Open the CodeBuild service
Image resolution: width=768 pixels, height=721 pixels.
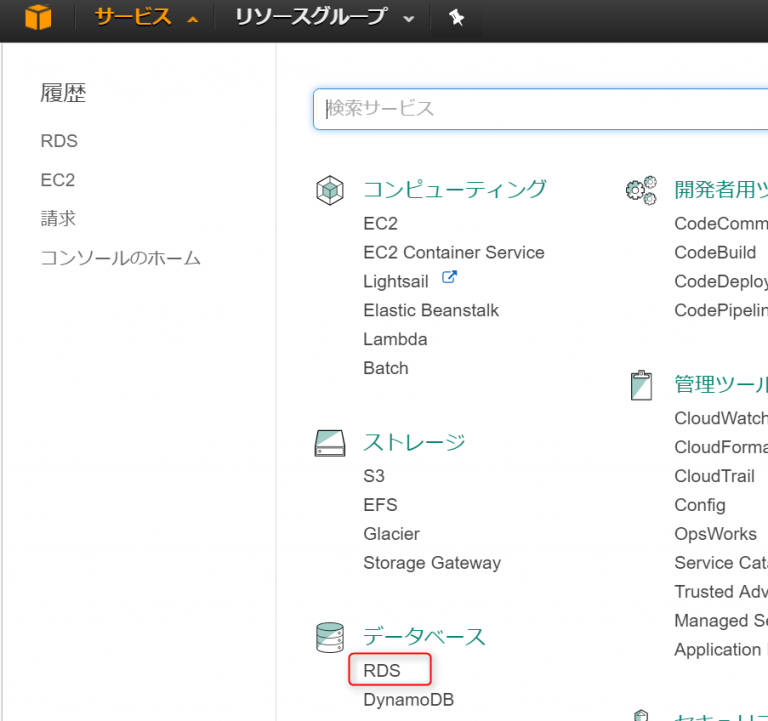click(x=715, y=253)
